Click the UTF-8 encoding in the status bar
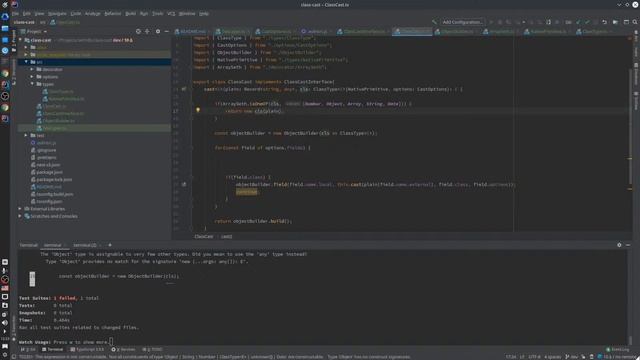This screenshot has height=360, width=640. [x=534, y=357]
